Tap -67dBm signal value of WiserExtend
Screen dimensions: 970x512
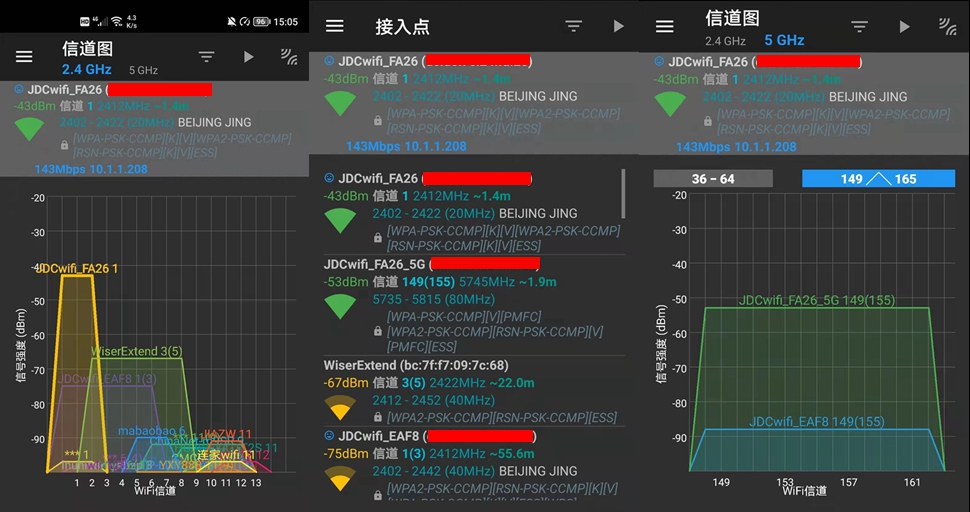(346, 383)
